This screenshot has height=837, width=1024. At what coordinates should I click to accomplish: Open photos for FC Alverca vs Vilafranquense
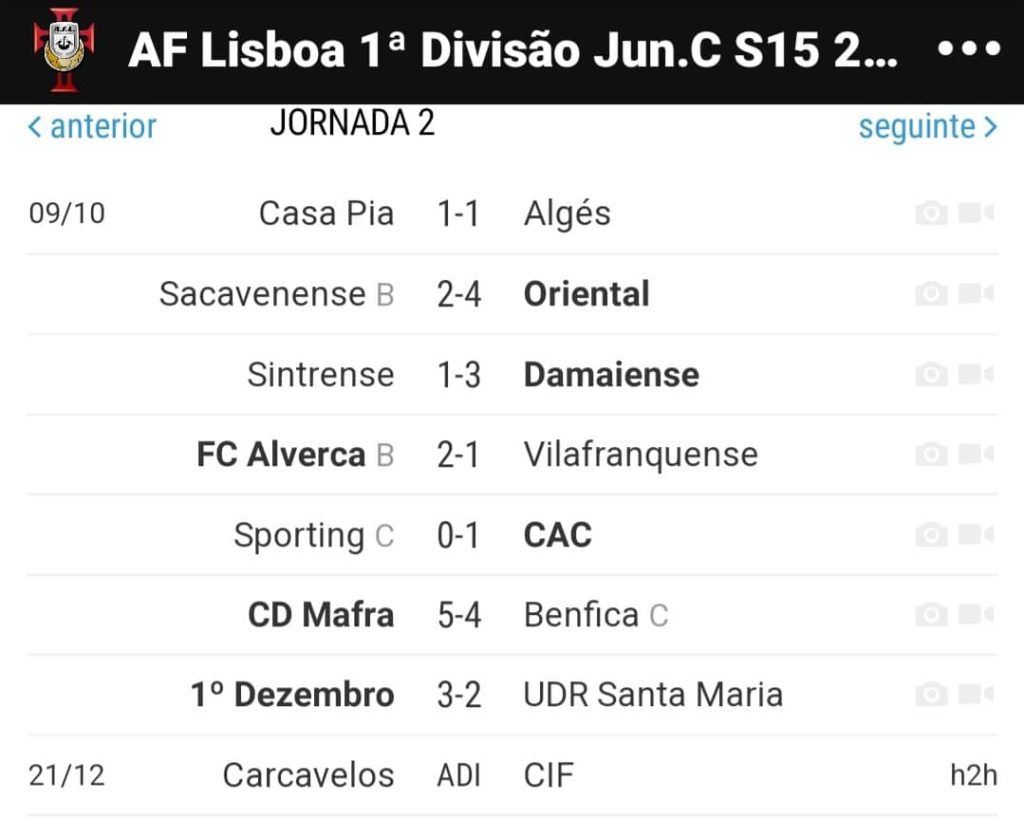point(931,454)
